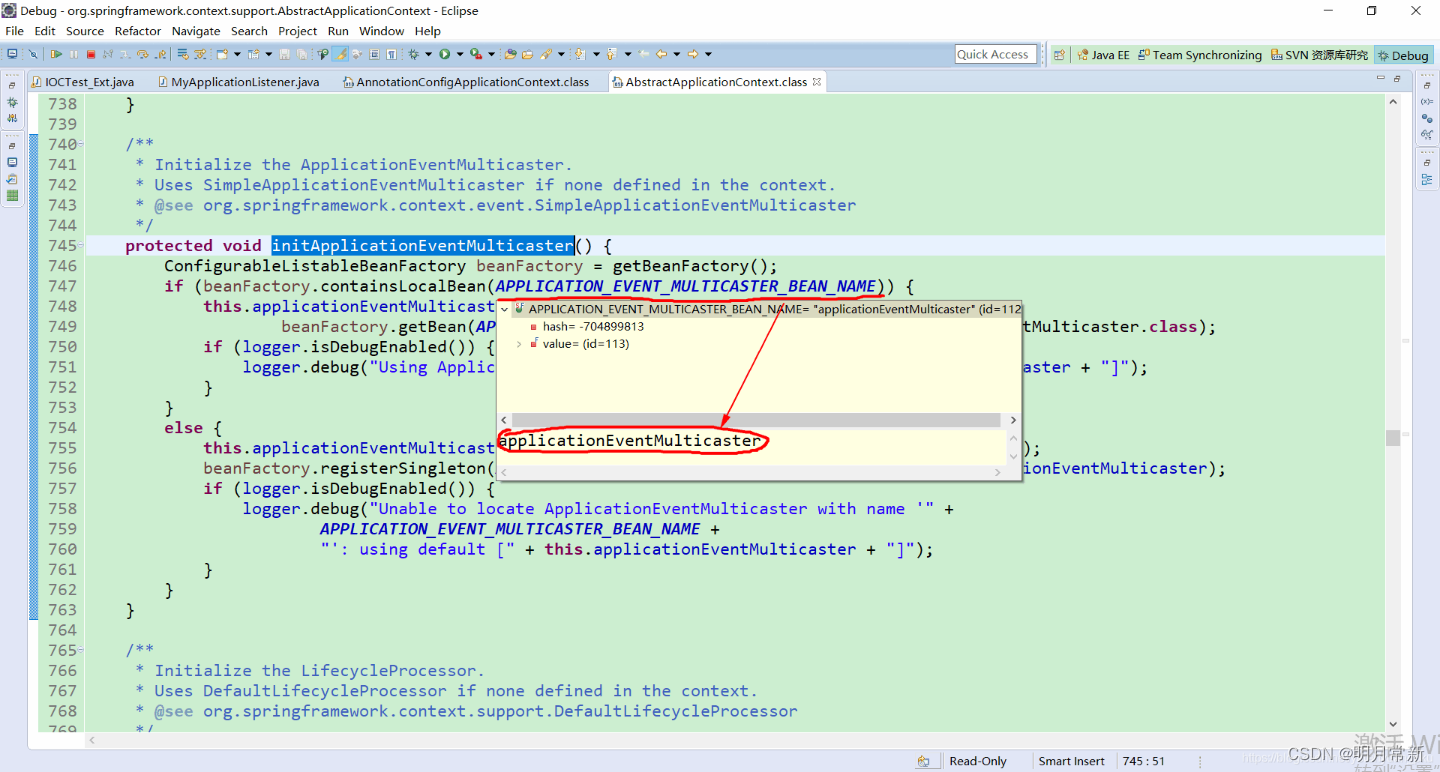
Task: Terminate the debug session with red square
Action: click(90, 54)
